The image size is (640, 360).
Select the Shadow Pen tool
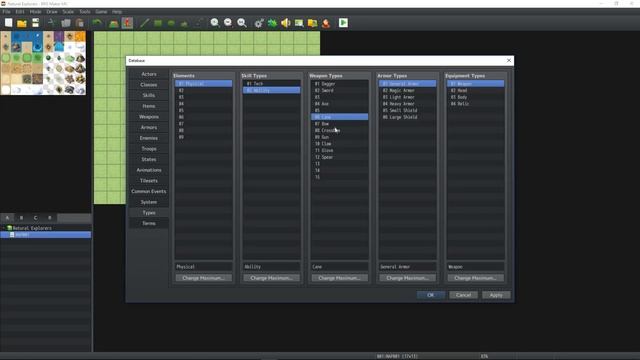199,23
